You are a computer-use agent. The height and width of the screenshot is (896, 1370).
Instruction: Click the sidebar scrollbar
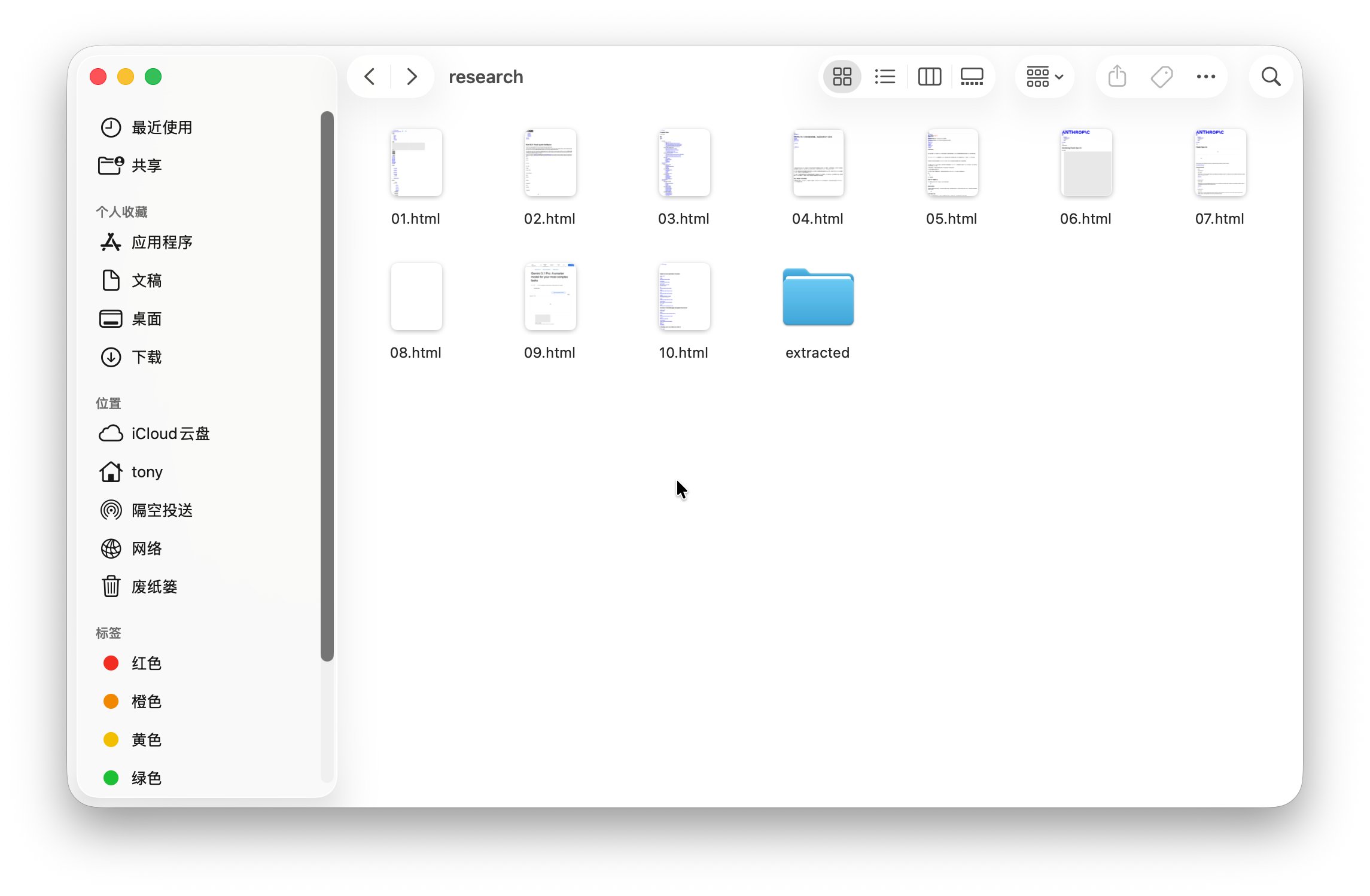coord(327,386)
